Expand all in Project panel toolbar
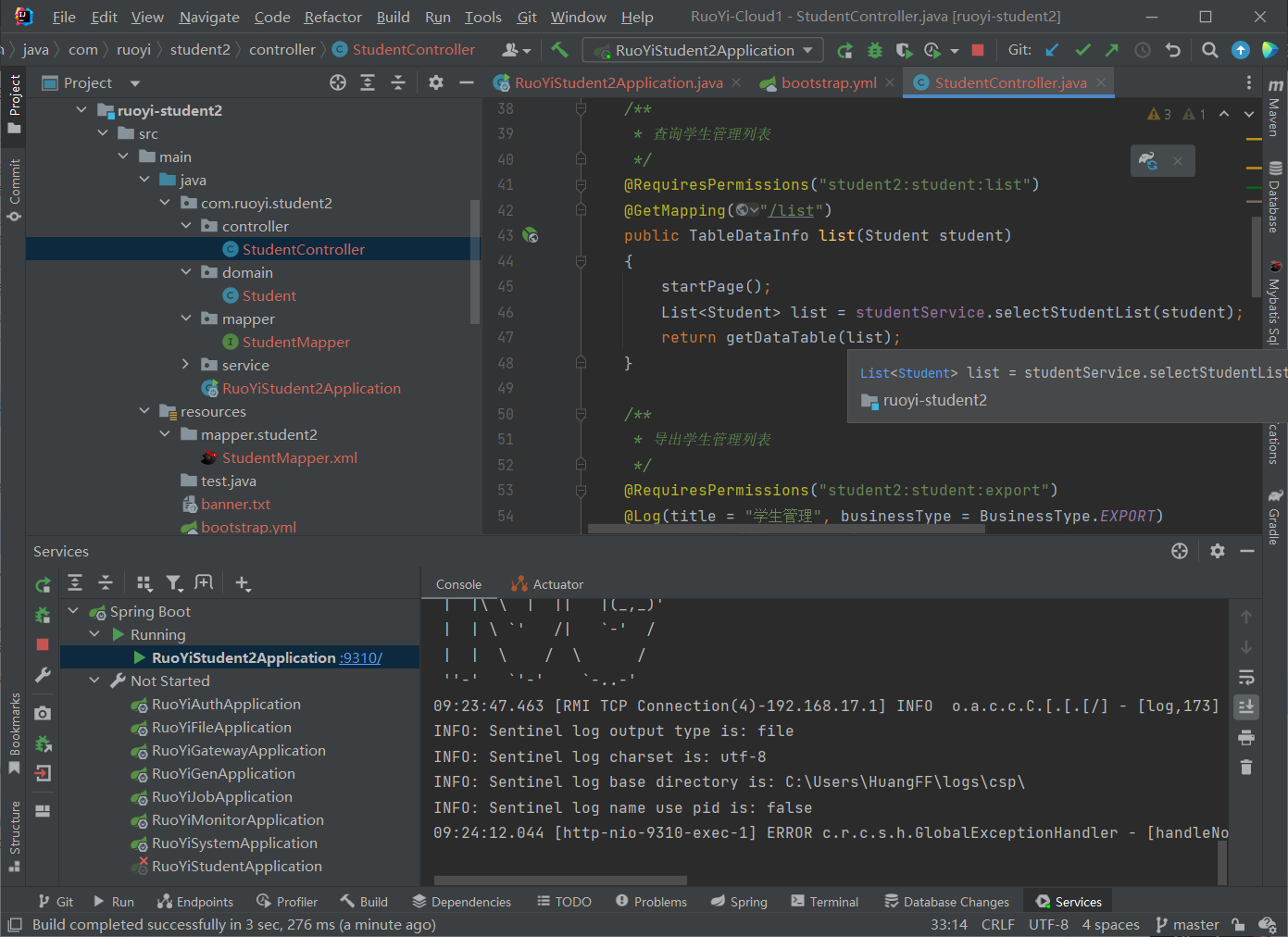This screenshot has width=1288, height=937. 368,83
